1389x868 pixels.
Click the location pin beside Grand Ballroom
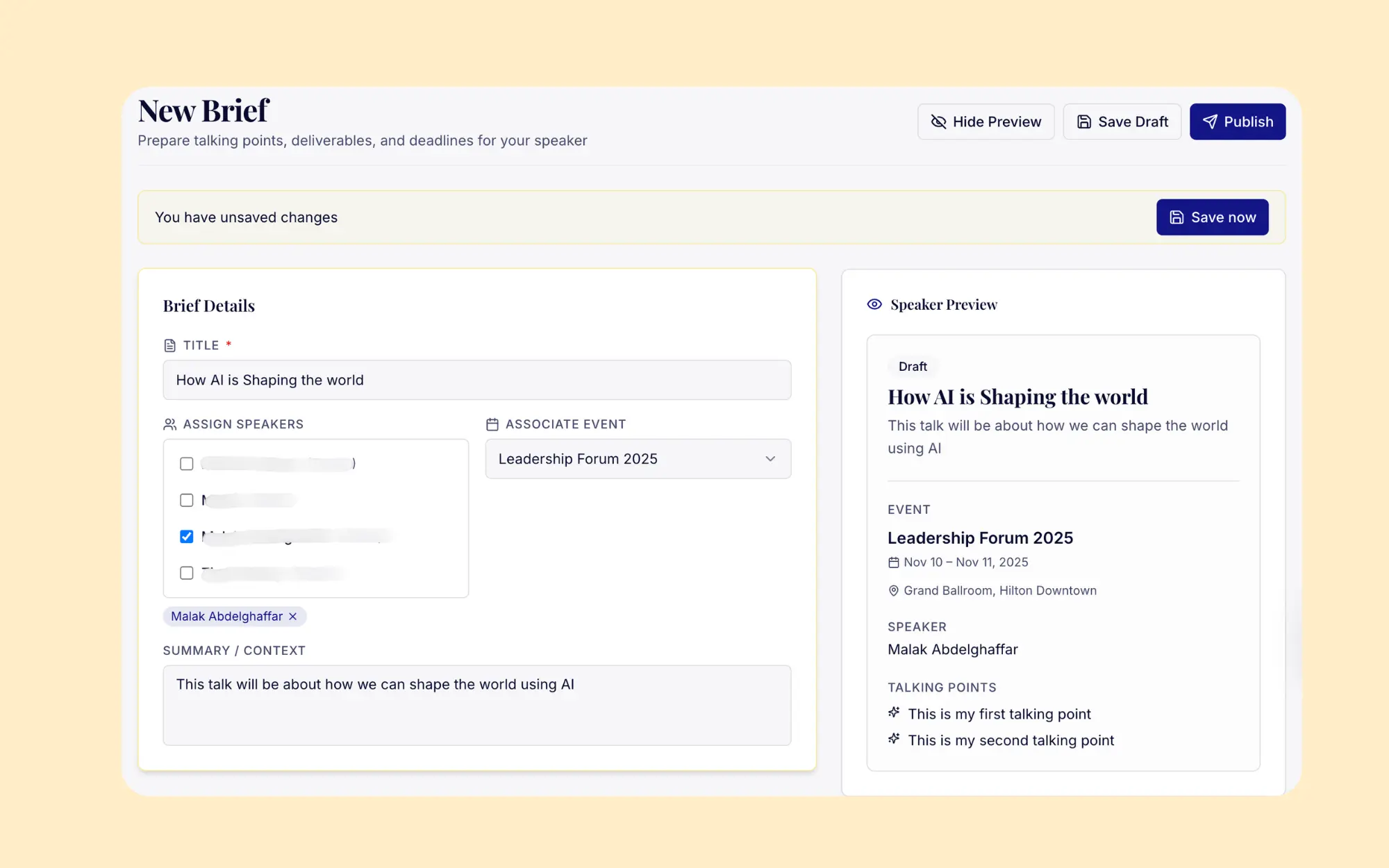click(893, 591)
